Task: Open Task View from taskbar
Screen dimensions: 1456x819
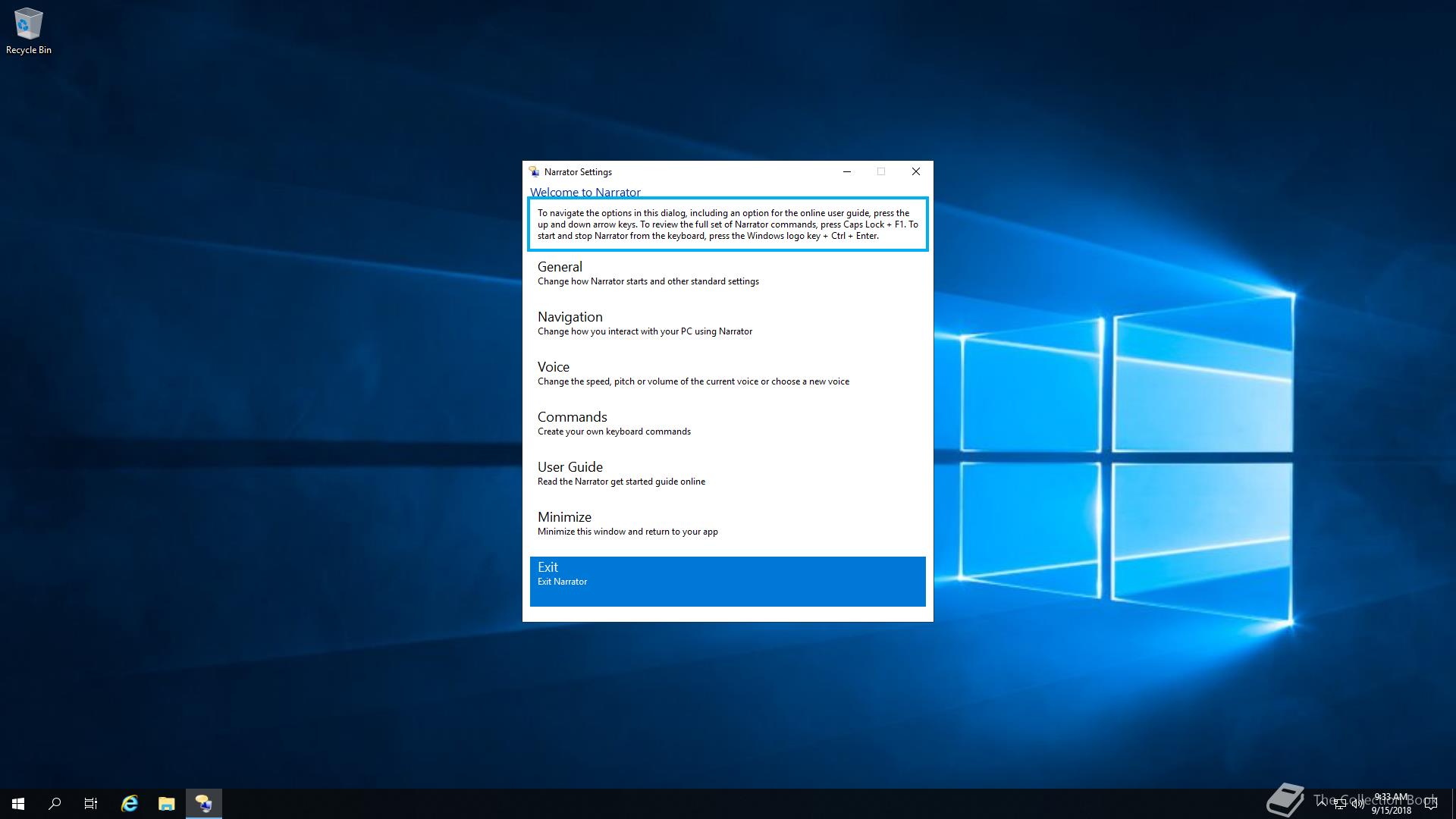Action: 91,804
